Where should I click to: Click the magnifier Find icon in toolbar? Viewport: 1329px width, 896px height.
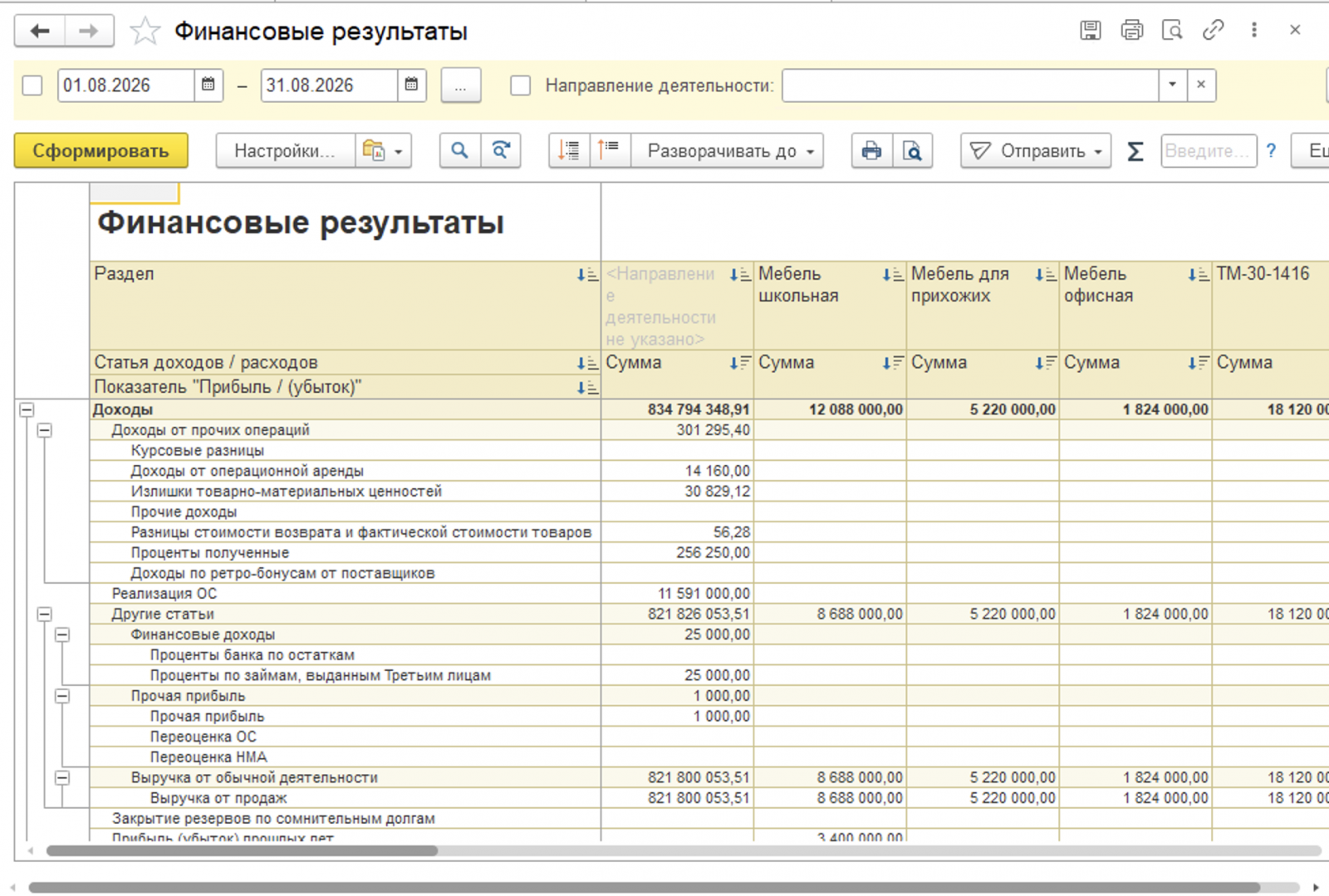459,150
